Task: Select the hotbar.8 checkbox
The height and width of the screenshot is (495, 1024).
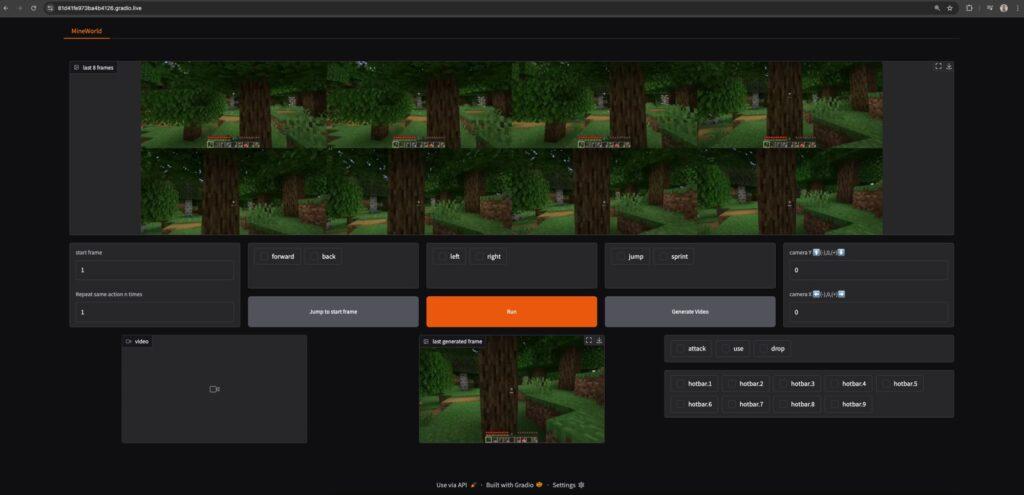Action: coord(782,404)
